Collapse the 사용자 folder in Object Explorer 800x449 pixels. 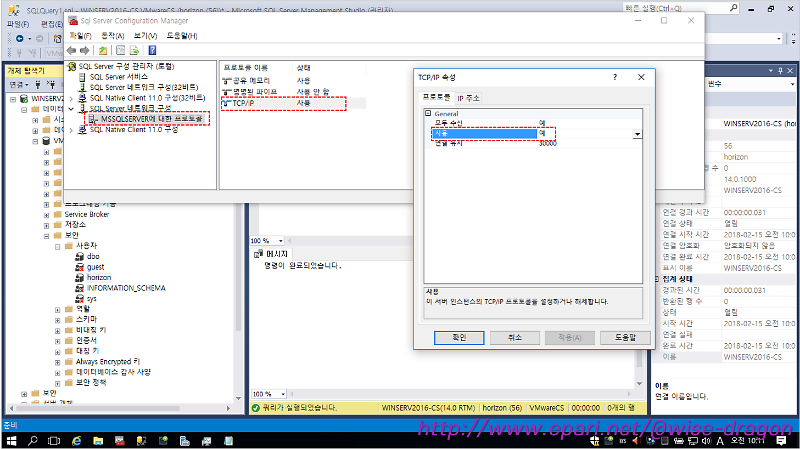coord(58,246)
